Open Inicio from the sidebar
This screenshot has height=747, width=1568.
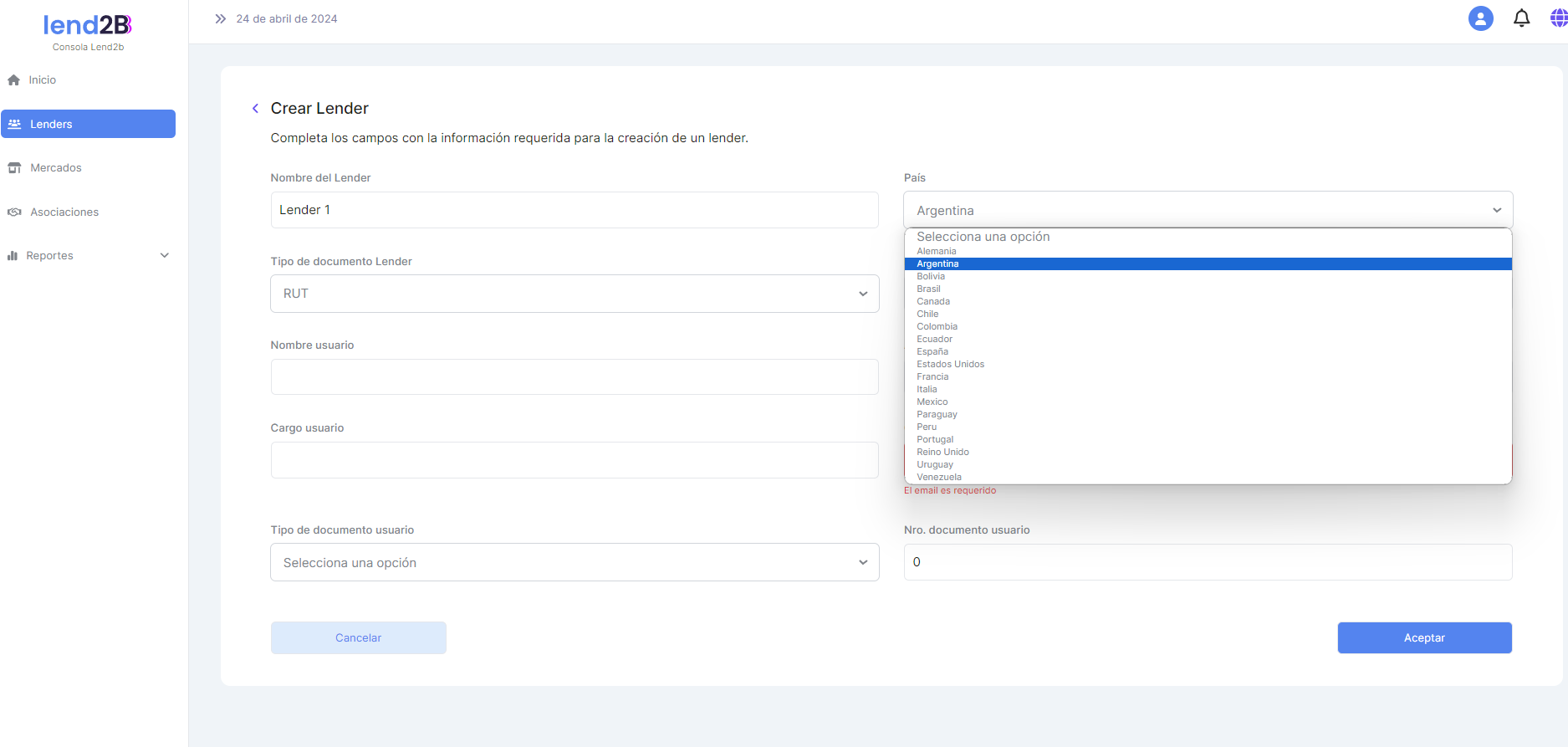[42, 80]
